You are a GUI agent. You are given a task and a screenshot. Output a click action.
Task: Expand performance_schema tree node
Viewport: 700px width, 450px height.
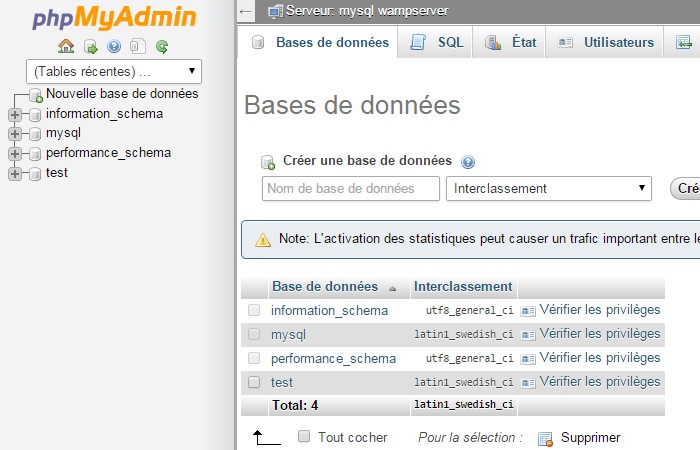point(15,154)
